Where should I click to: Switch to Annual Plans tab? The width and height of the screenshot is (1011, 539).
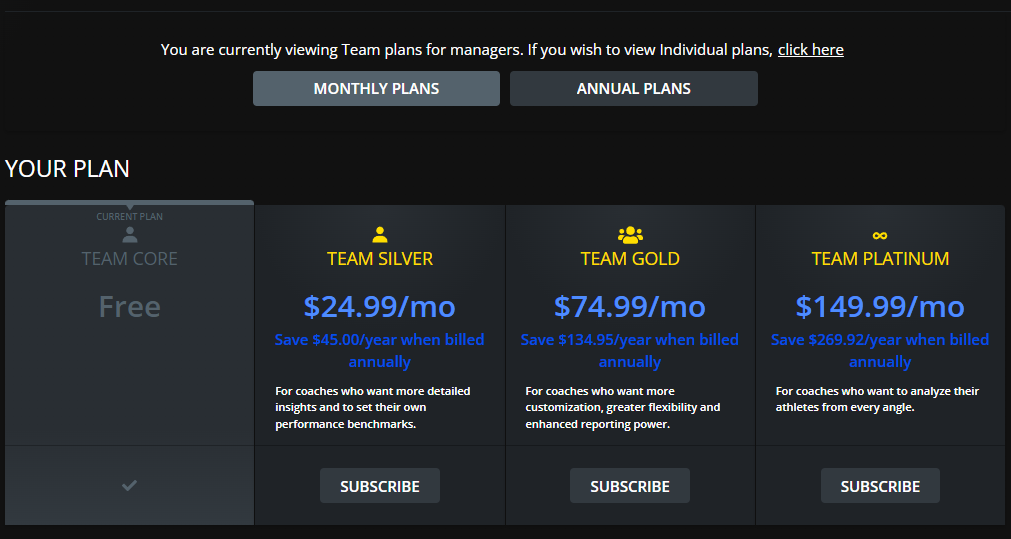pos(634,88)
